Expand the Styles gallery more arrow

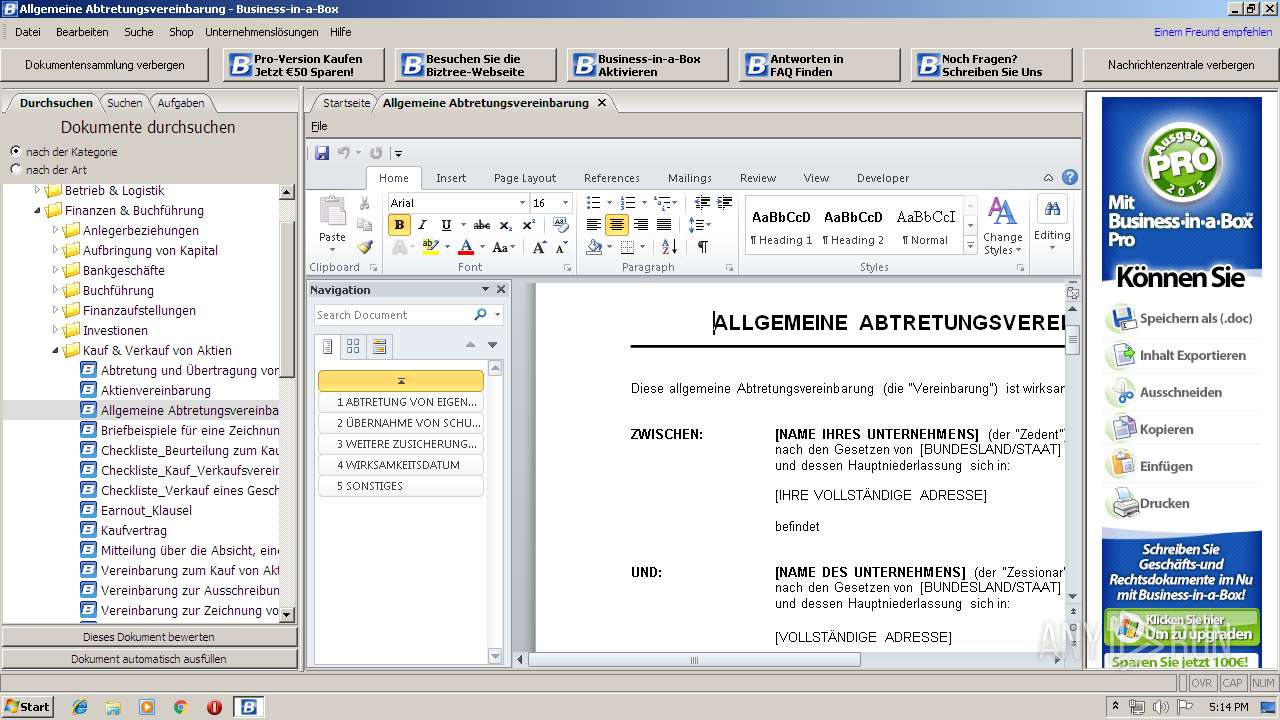point(970,246)
